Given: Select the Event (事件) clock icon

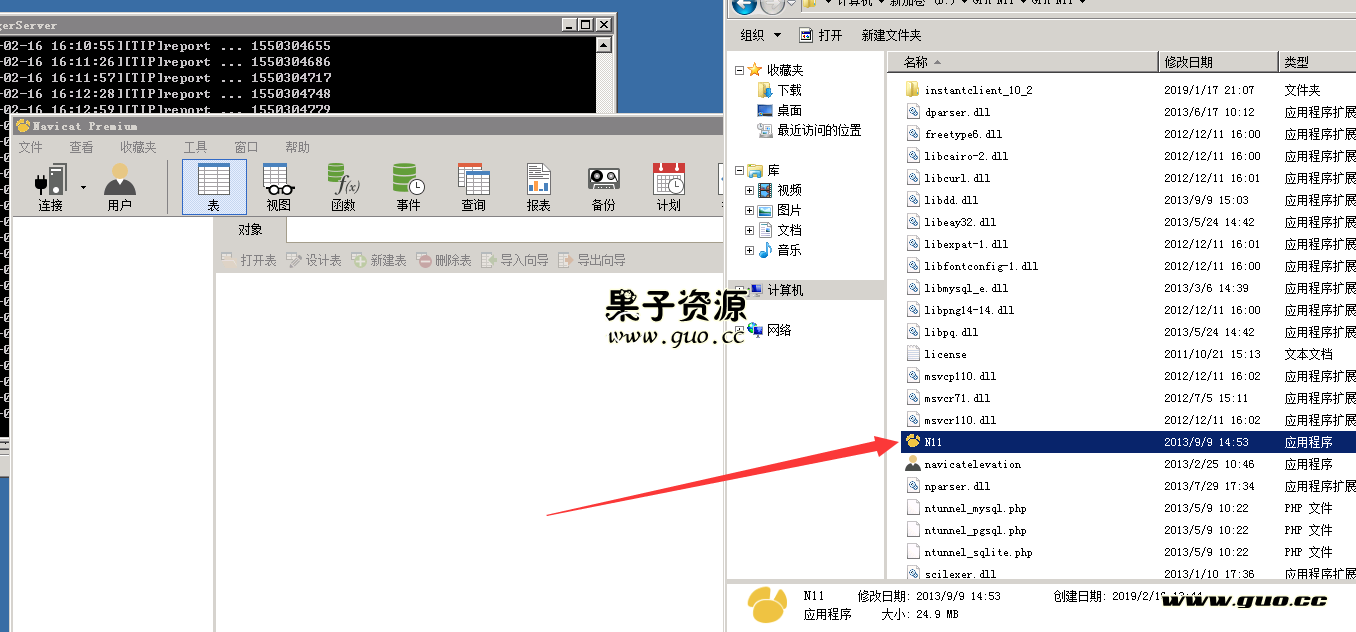Looking at the screenshot, I should [x=408, y=187].
